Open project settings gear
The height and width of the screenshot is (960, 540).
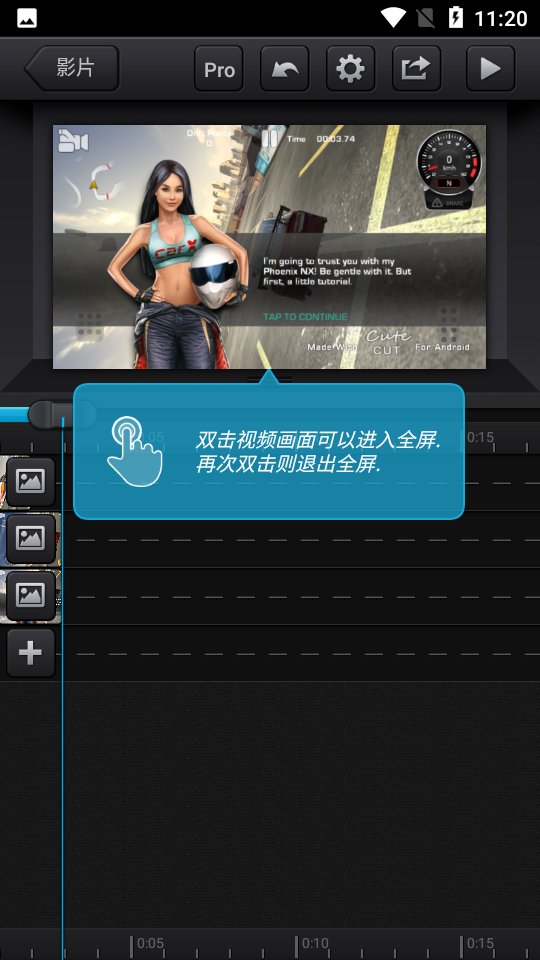[x=351, y=69]
